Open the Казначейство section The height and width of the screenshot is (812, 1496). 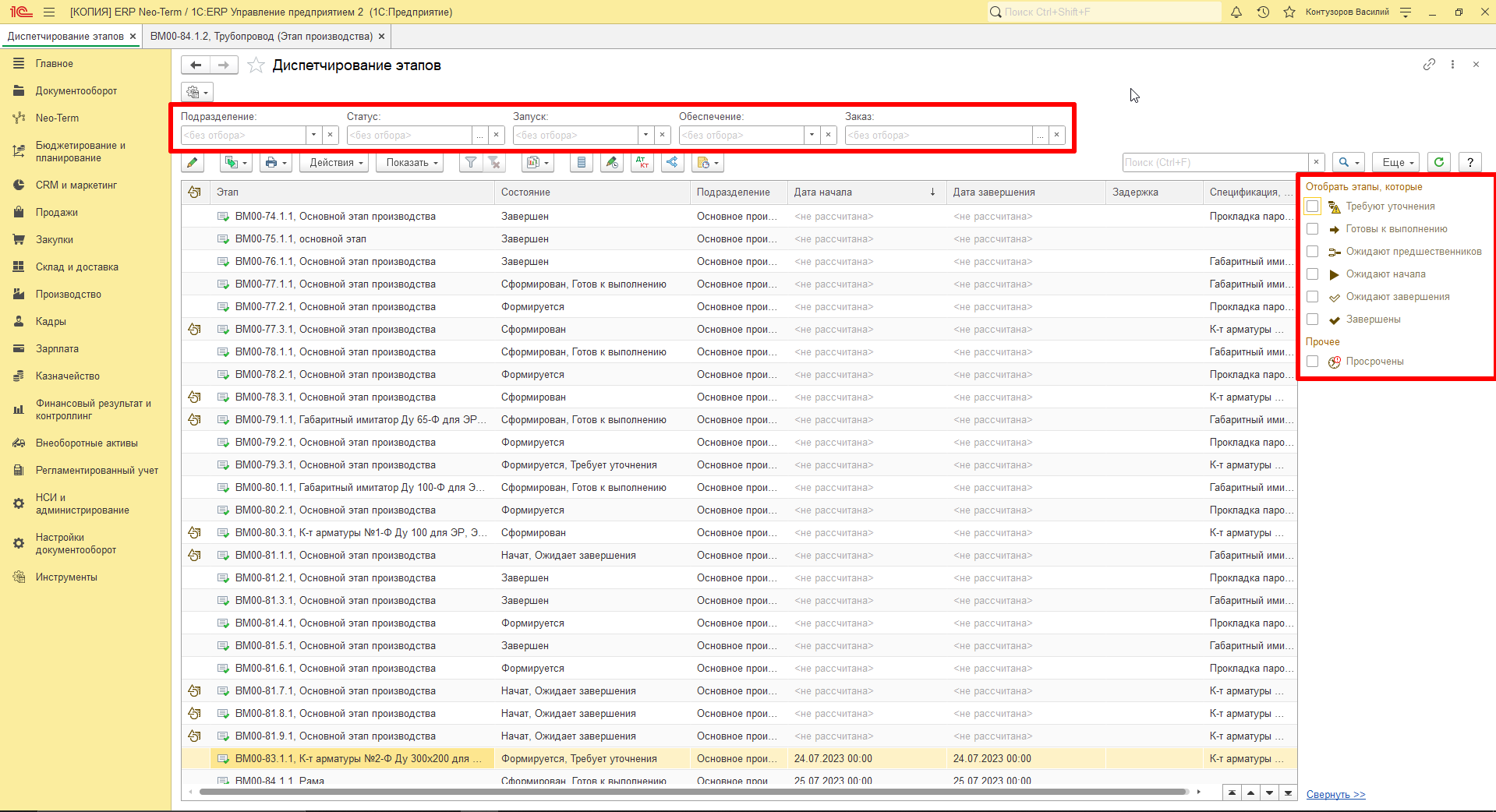tap(68, 376)
